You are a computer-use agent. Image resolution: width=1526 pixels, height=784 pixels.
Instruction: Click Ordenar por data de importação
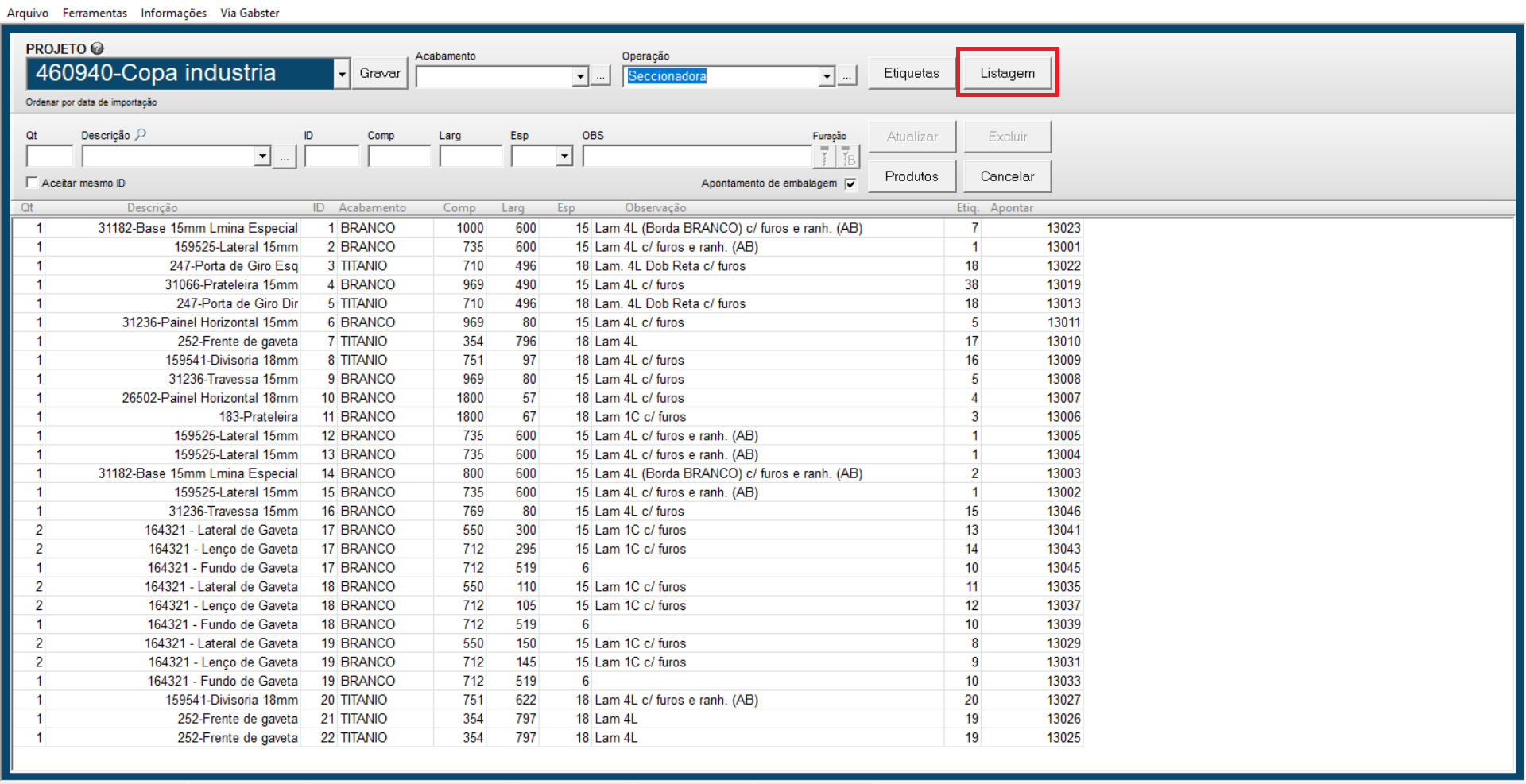(x=91, y=102)
